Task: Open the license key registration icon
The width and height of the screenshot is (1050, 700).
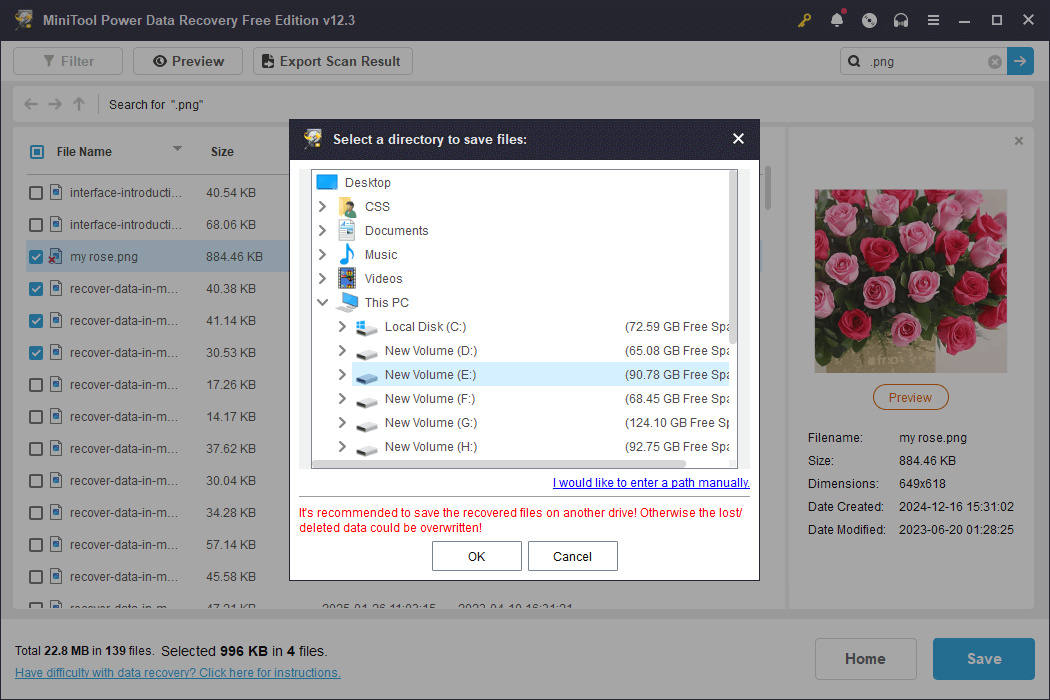Action: (804, 20)
